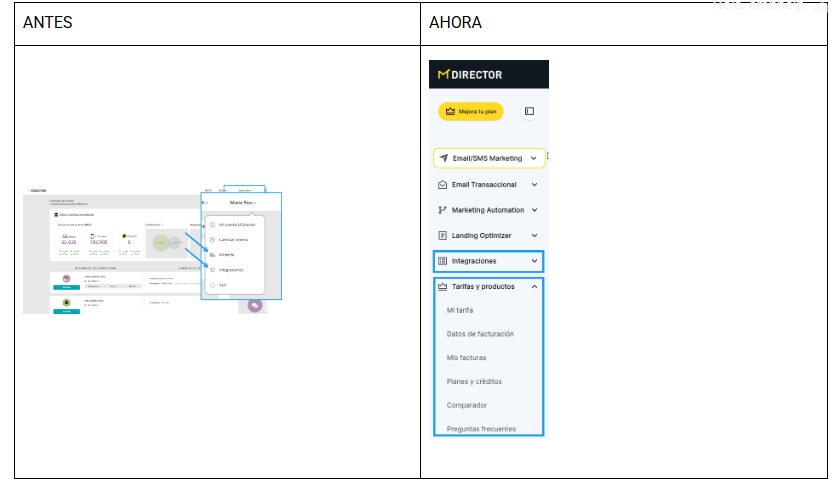Select Datos de facturación menu entry
Image resolution: width=837 pixels, height=487 pixels.
click(480, 334)
